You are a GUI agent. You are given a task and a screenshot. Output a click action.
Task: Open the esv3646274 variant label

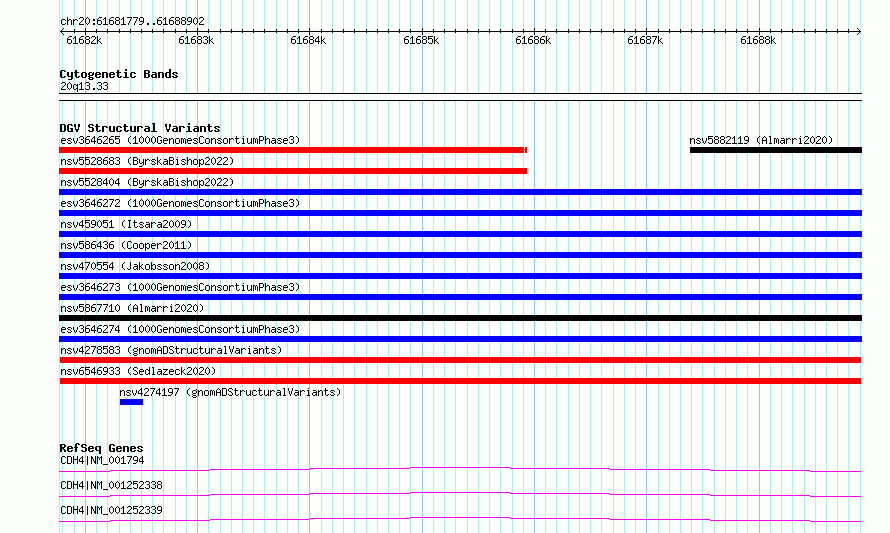coord(180,329)
